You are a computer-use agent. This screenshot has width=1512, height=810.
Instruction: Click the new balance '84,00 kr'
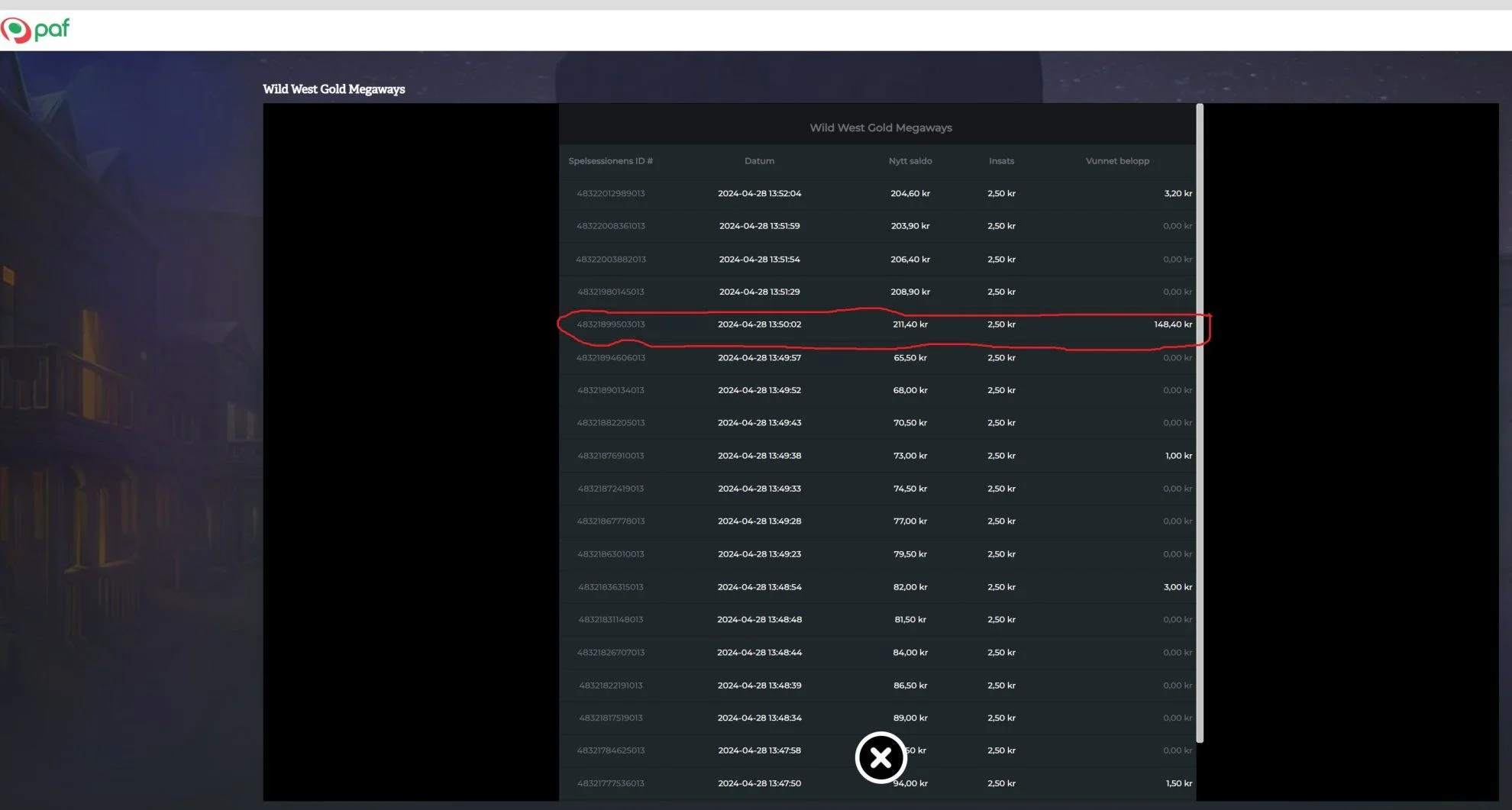(x=910, y=653)
